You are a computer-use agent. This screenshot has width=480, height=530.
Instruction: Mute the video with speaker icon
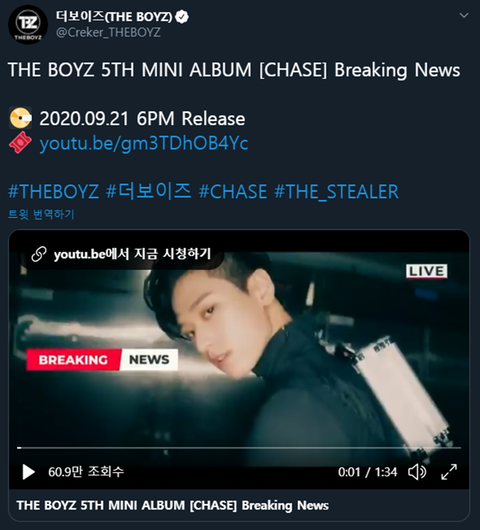point(417,472)
